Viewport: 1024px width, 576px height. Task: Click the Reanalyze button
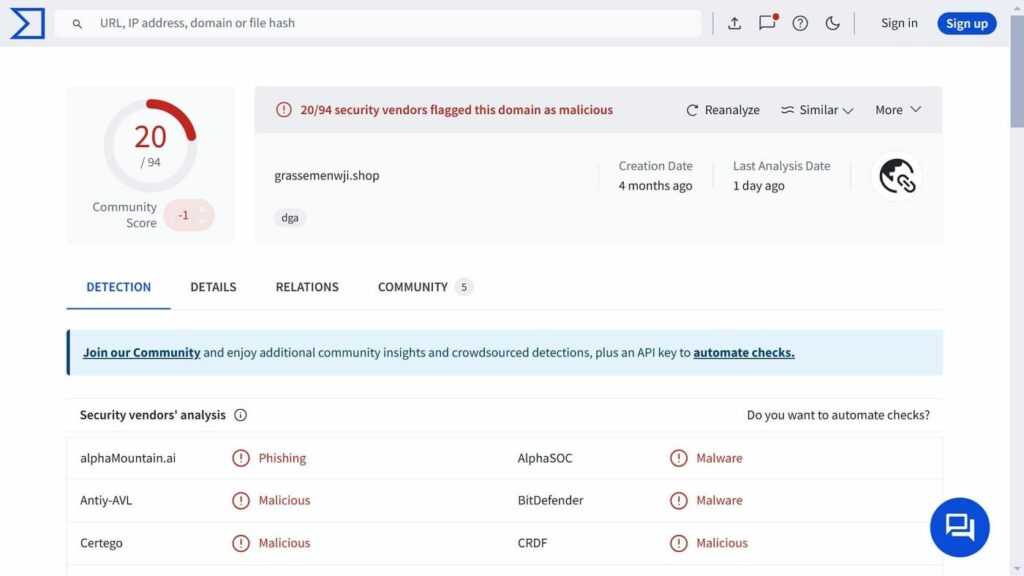point(723,110)
